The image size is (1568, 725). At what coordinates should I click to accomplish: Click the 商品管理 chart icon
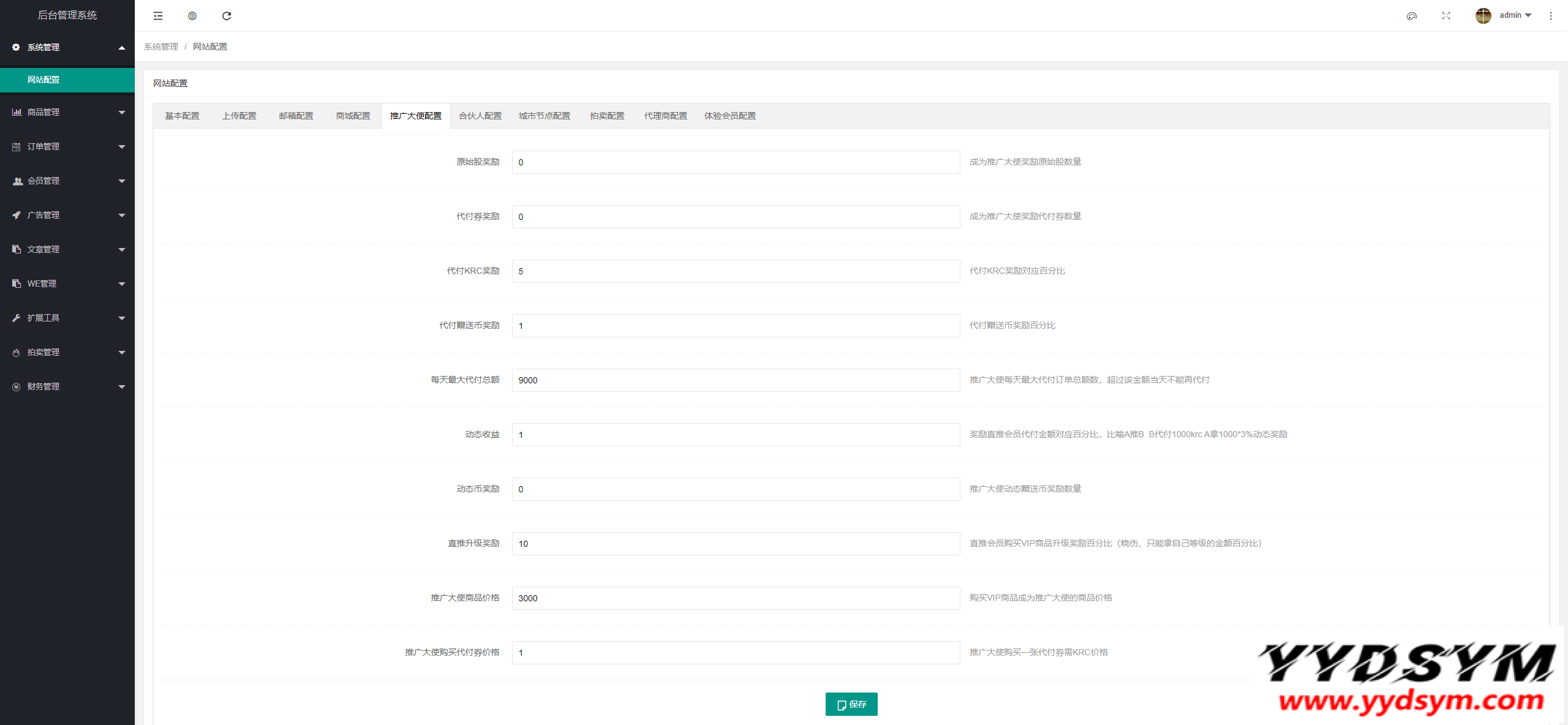pos(17,112)
